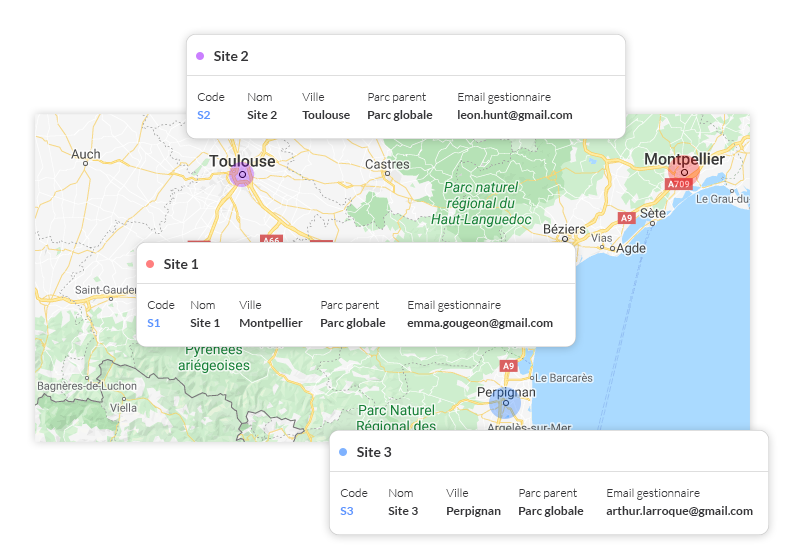This screenshot has height=560, width=785.
Task: Open the S1 code link in Site 1 card
Action: pos(154,323)
